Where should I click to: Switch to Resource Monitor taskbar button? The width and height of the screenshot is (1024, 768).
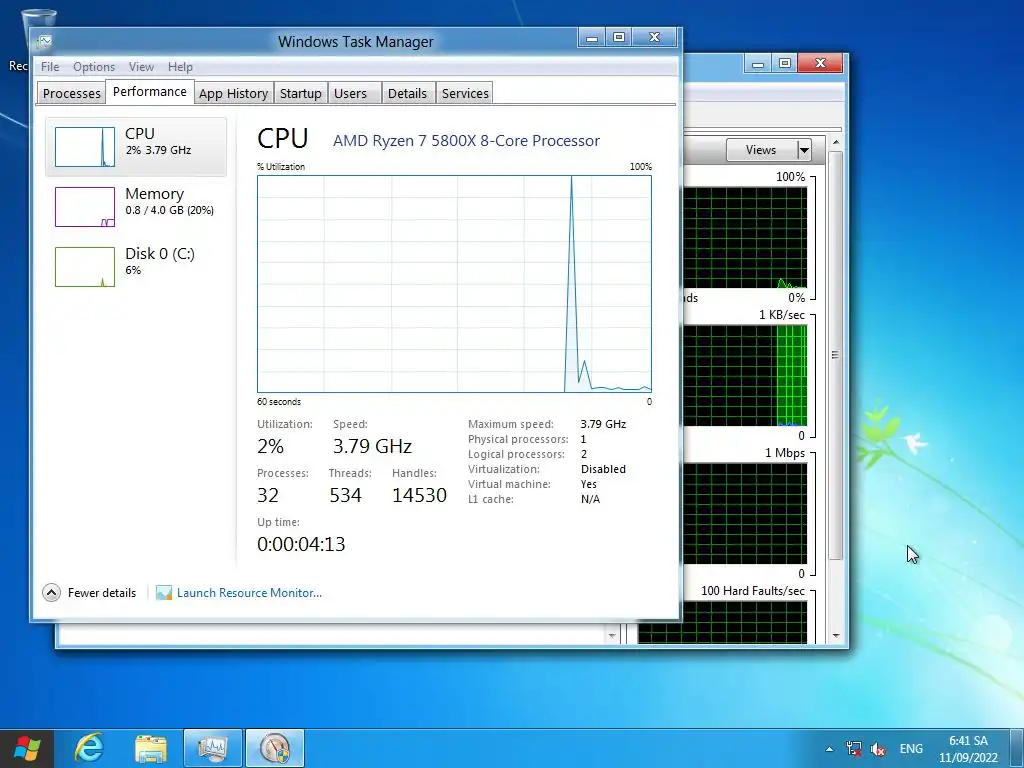point(275,748)
